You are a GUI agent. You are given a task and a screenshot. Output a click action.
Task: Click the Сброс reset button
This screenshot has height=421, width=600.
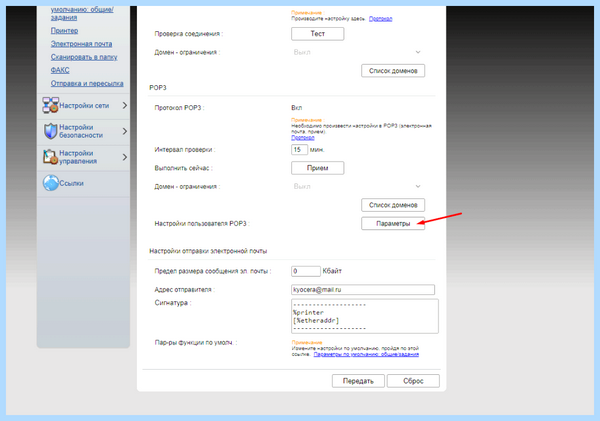click(x=413, y=381)
